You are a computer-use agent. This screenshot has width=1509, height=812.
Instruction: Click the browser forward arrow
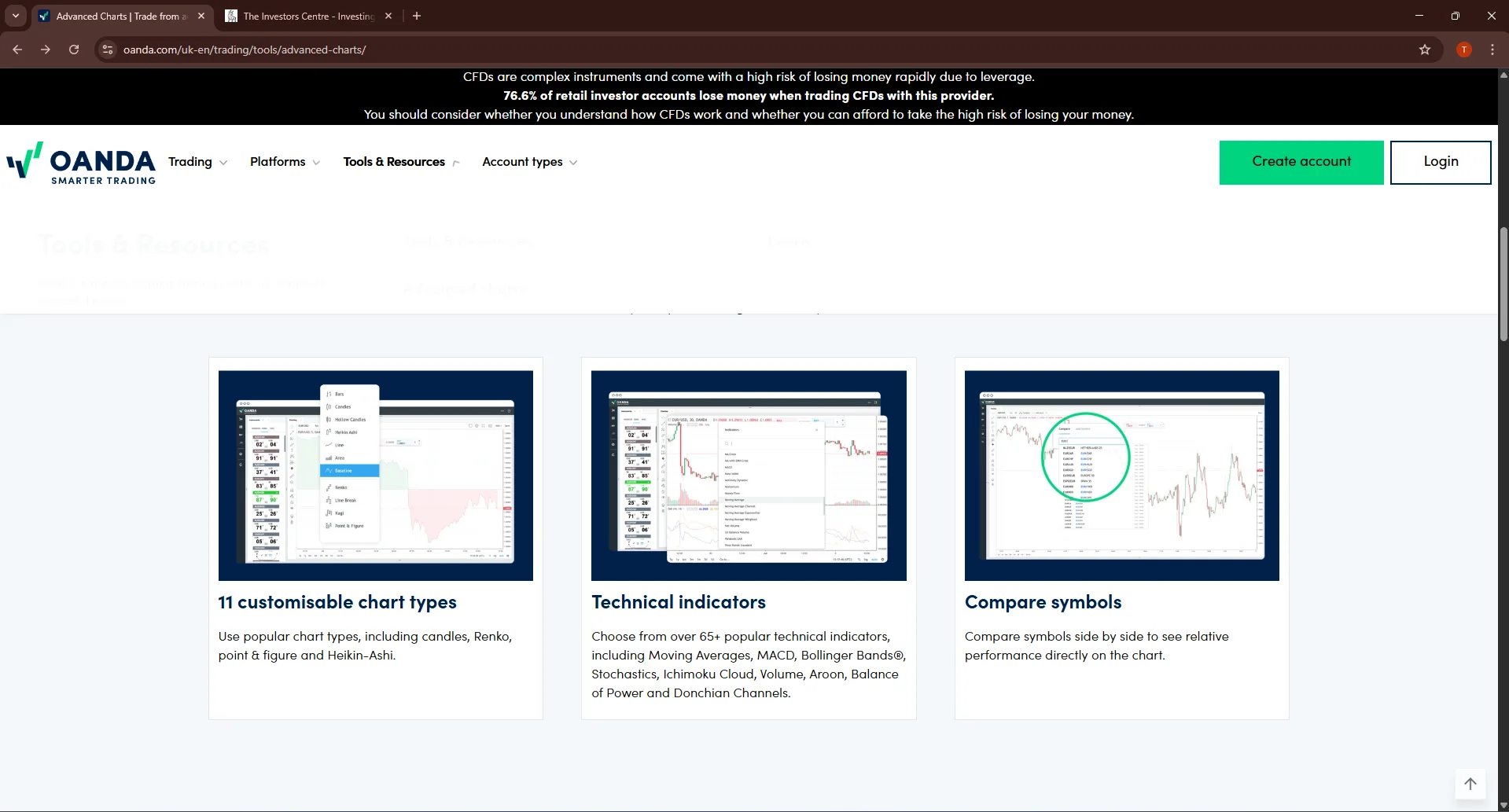click(x=46, y=50)
